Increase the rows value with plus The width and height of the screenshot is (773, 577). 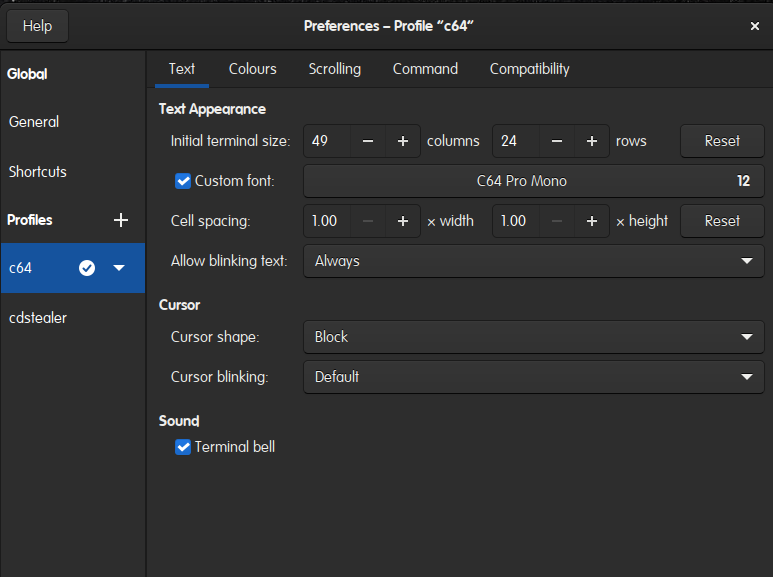(592, 141)
